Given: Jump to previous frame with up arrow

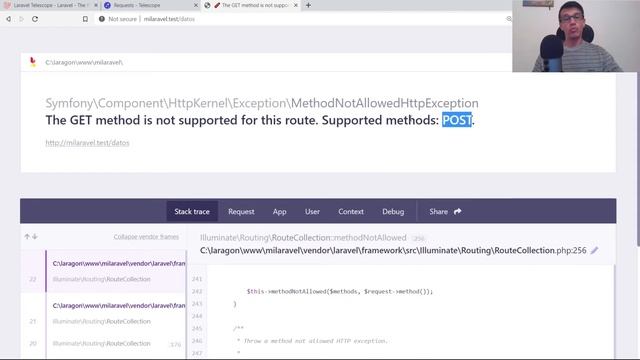Looking at the screenshot, I should coord(27,237).
